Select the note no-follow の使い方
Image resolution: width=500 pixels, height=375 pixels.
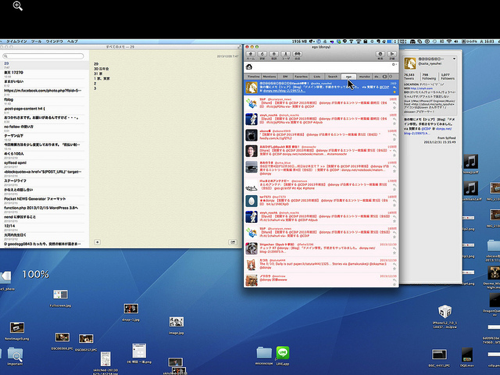click(44, 128)
